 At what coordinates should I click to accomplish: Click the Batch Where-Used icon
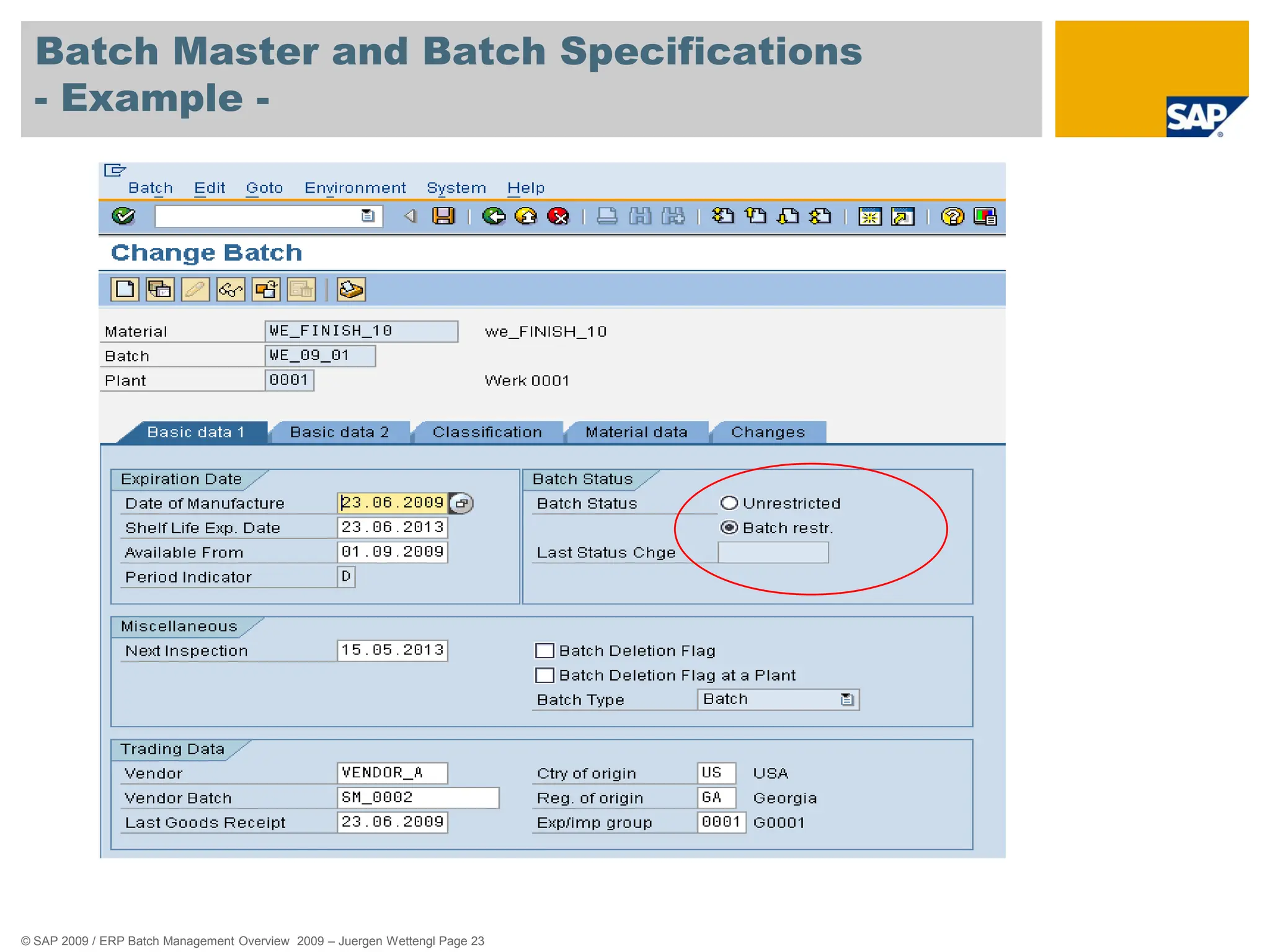pos(266,289)
